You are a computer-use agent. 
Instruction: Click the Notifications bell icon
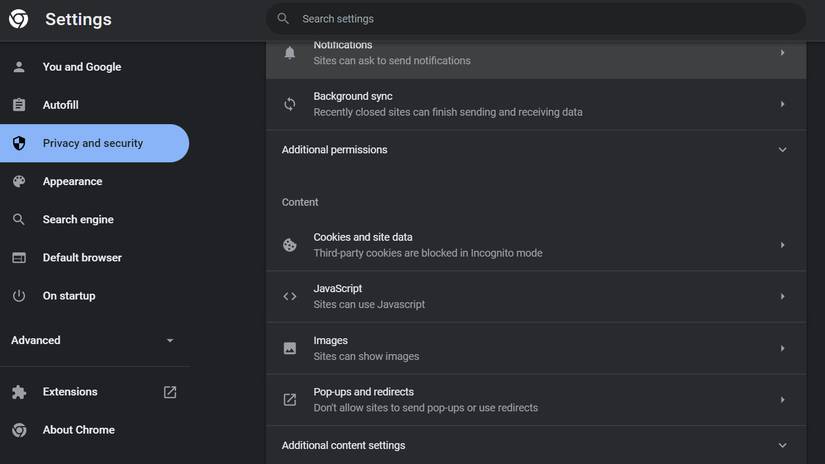coord(290,53)
